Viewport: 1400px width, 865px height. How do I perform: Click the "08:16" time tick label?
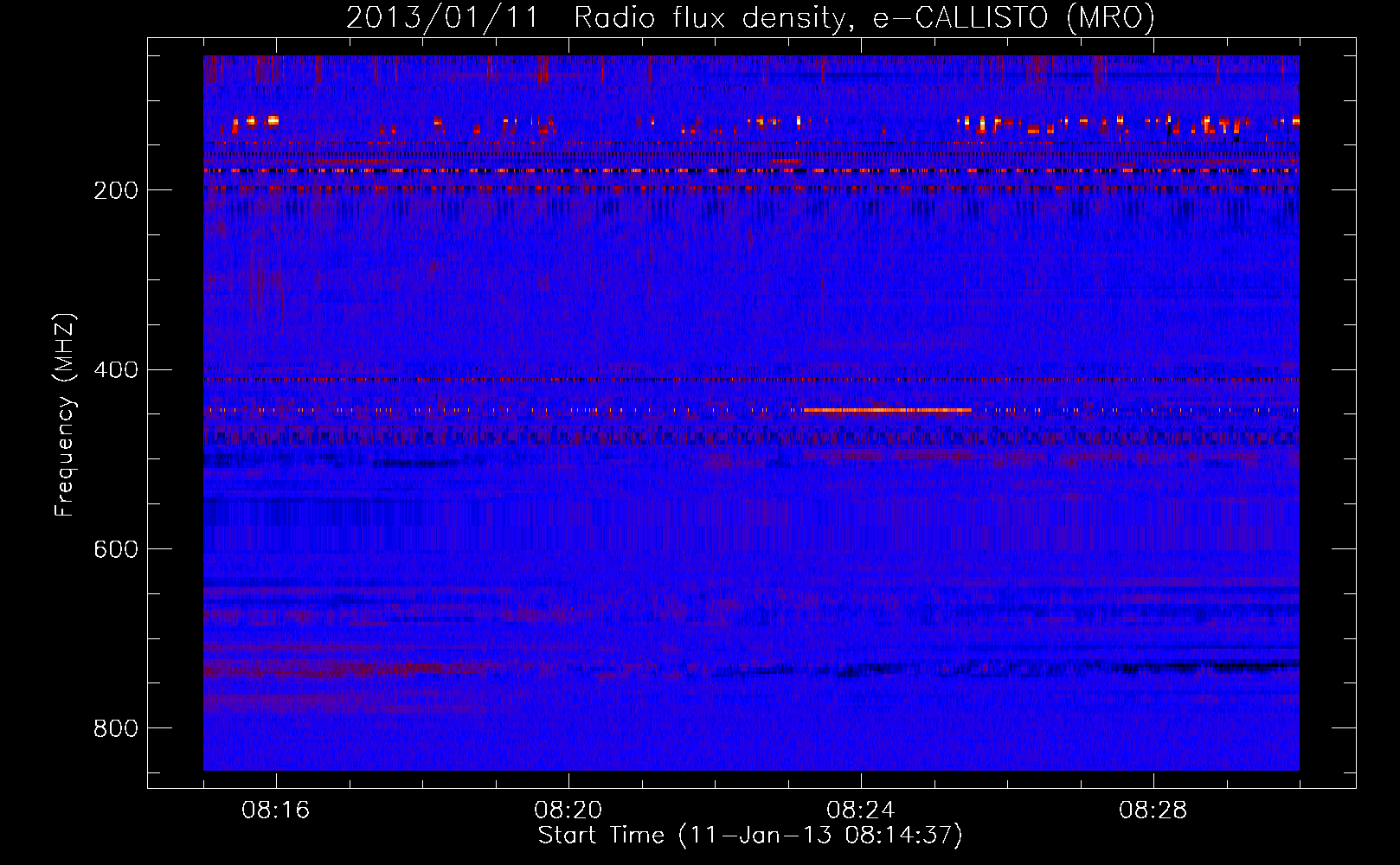(x=276, y=811)
